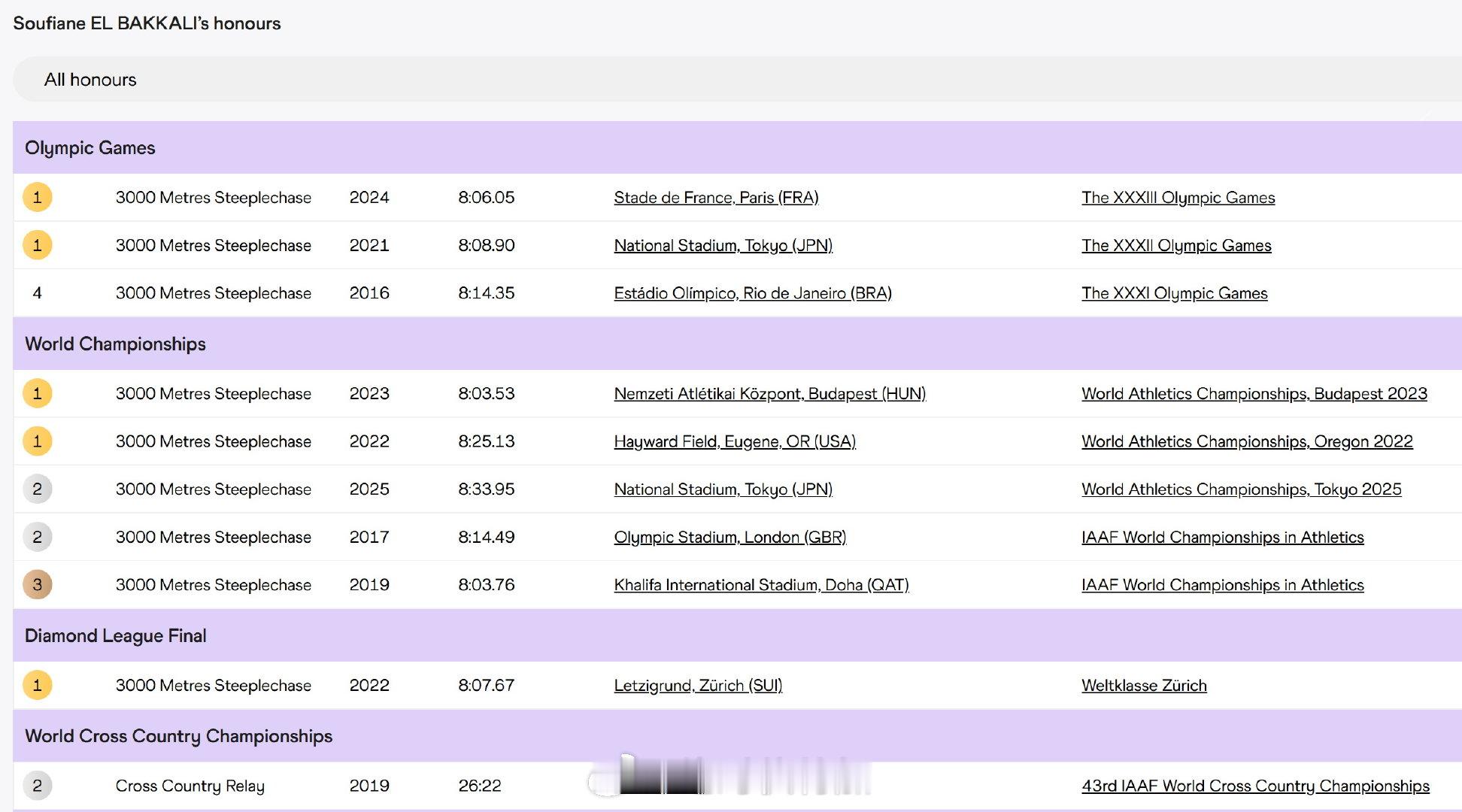The height and width of the screenshot is (812, 1462).
Task: Click the 2024 Olympic gold medal badge
Action: [37, 198]
